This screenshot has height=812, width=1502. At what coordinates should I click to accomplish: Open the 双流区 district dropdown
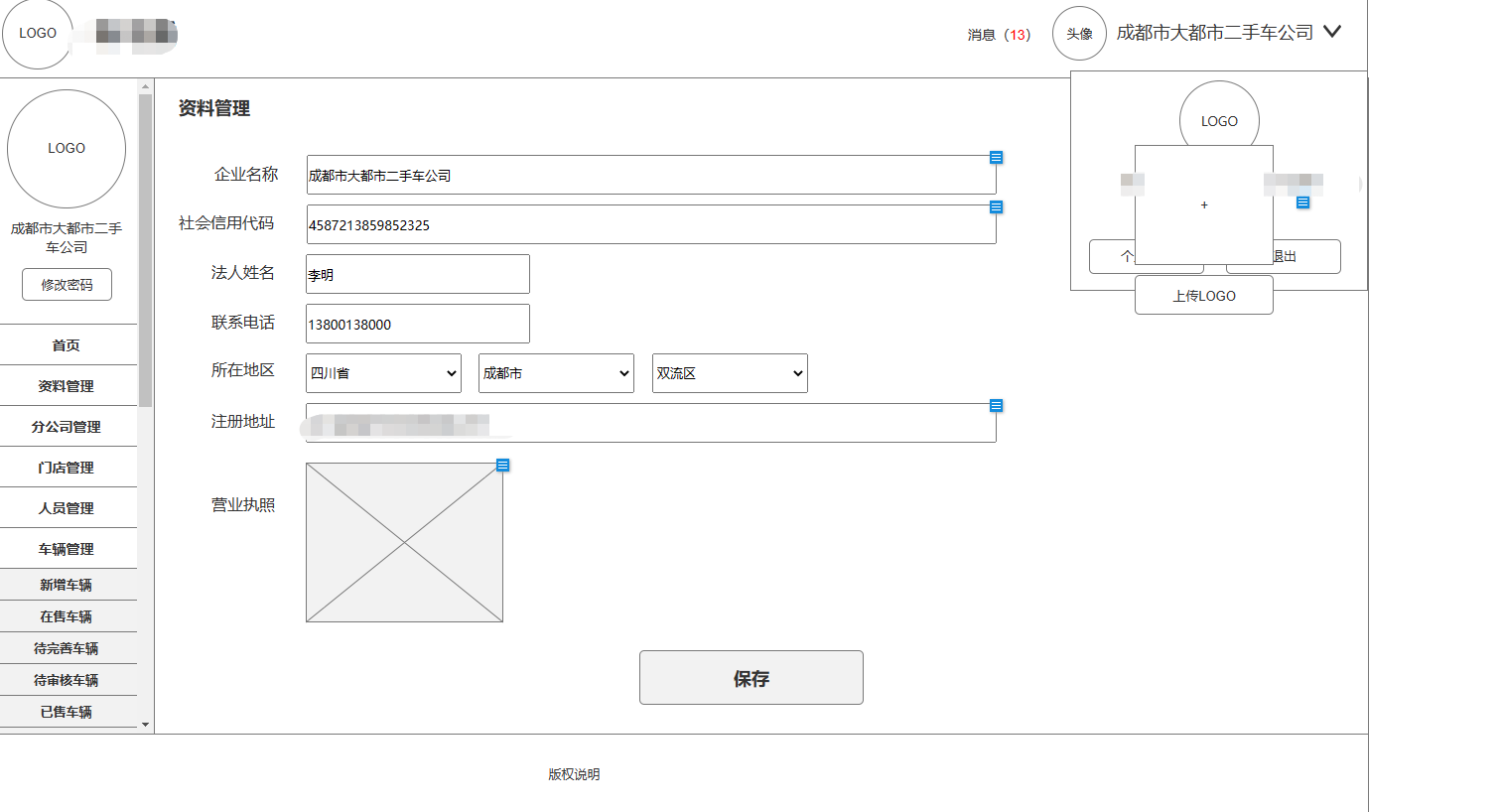point(730,373)
